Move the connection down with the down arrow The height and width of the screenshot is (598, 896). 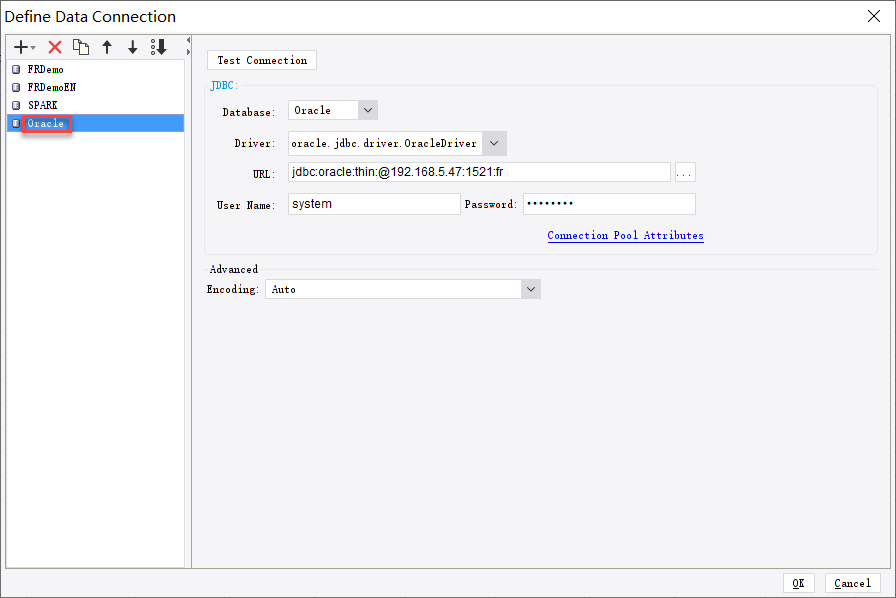pos(132,46)
